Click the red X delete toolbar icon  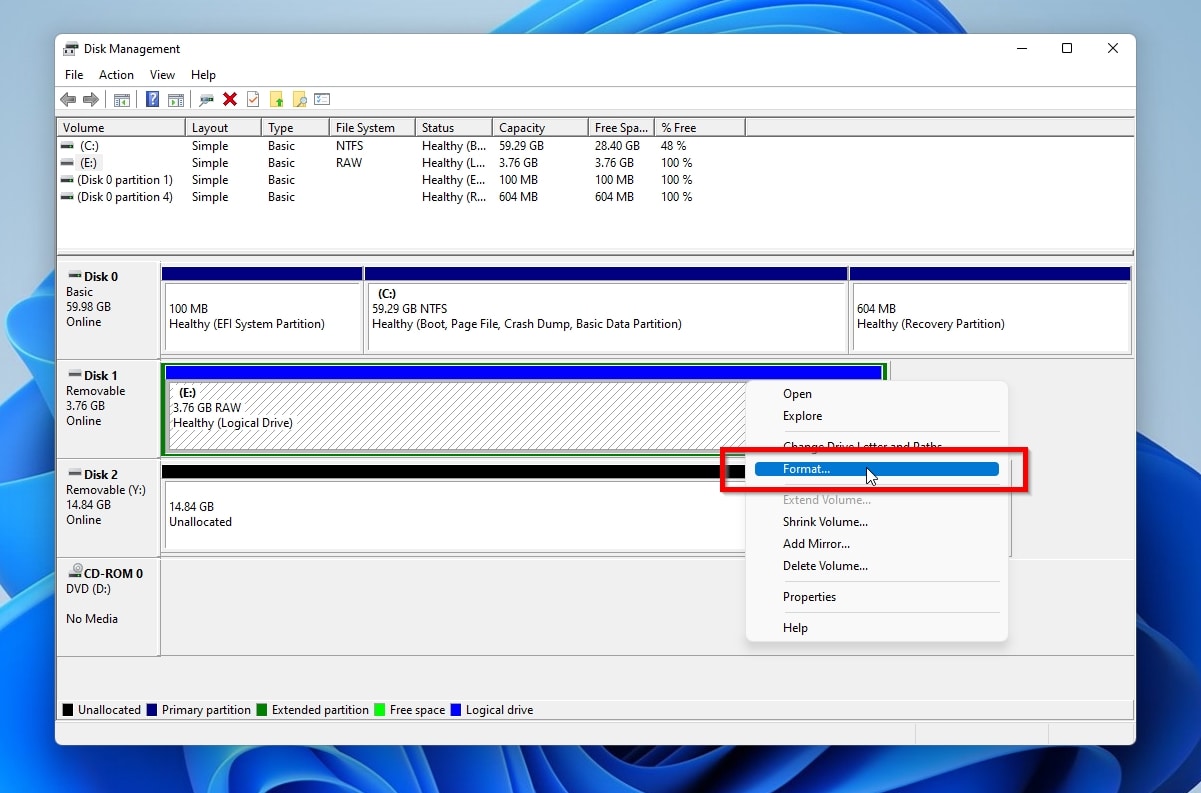(x=228, y=99)
